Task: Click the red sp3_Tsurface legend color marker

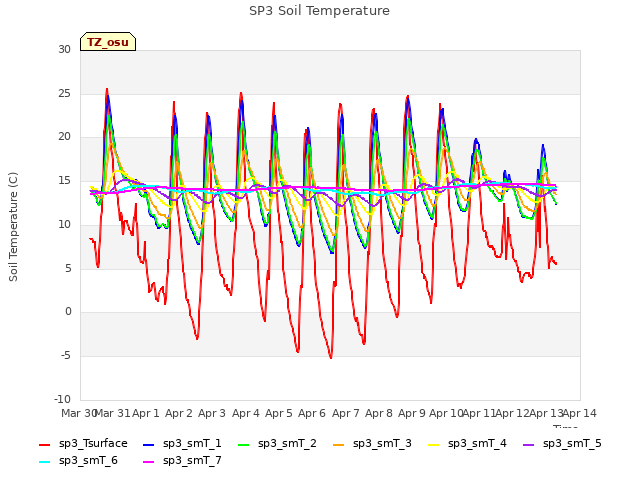Action: 44,444
